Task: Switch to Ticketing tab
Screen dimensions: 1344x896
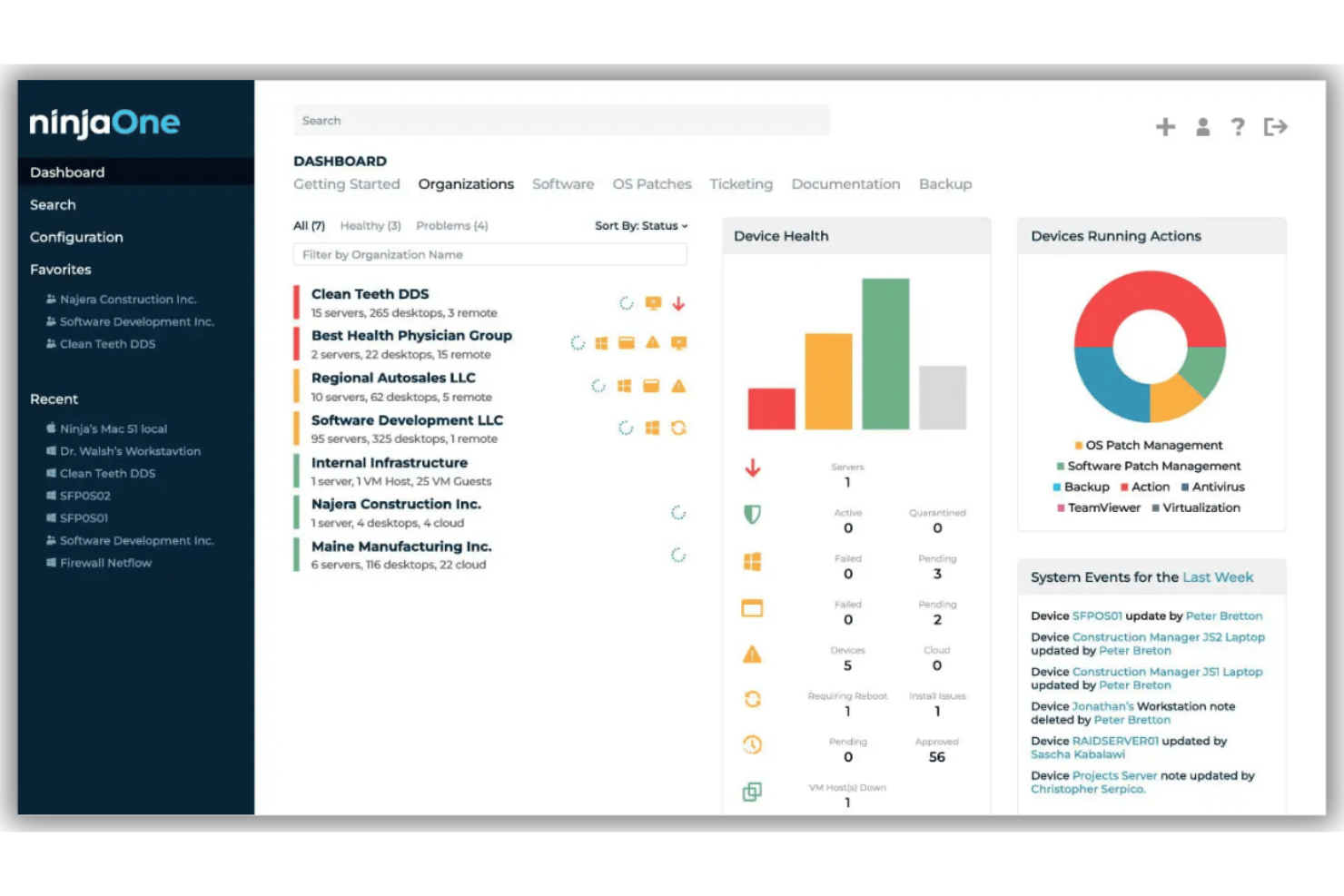Action: [x=741, y=184]
